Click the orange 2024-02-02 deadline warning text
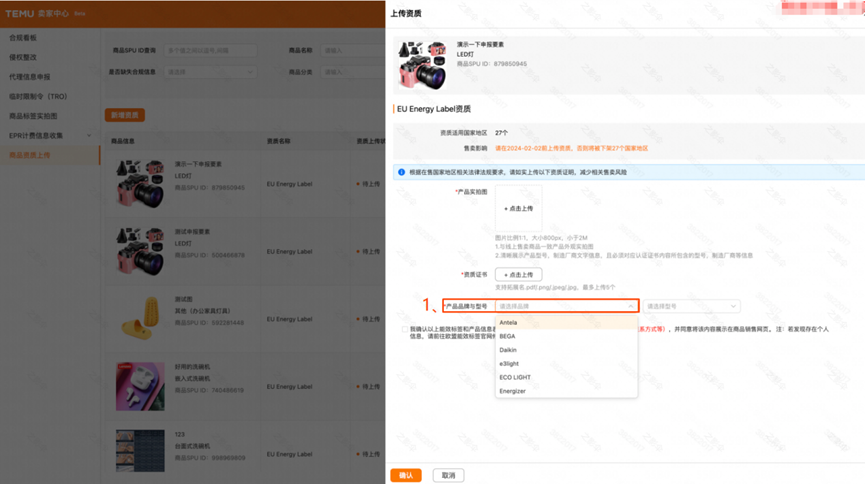 tap(572, 148)
